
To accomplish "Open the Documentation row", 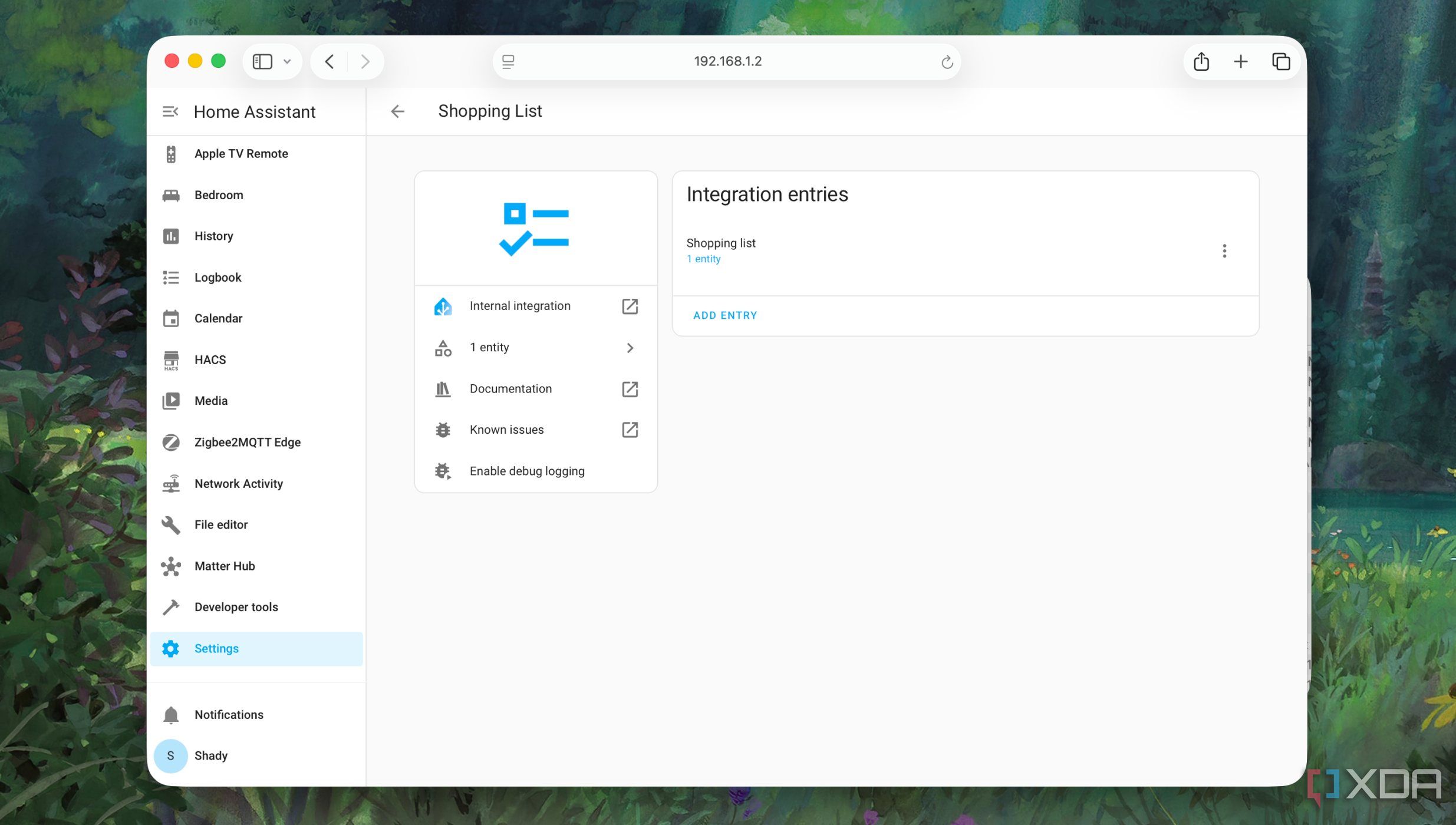I will pos(536,389).
